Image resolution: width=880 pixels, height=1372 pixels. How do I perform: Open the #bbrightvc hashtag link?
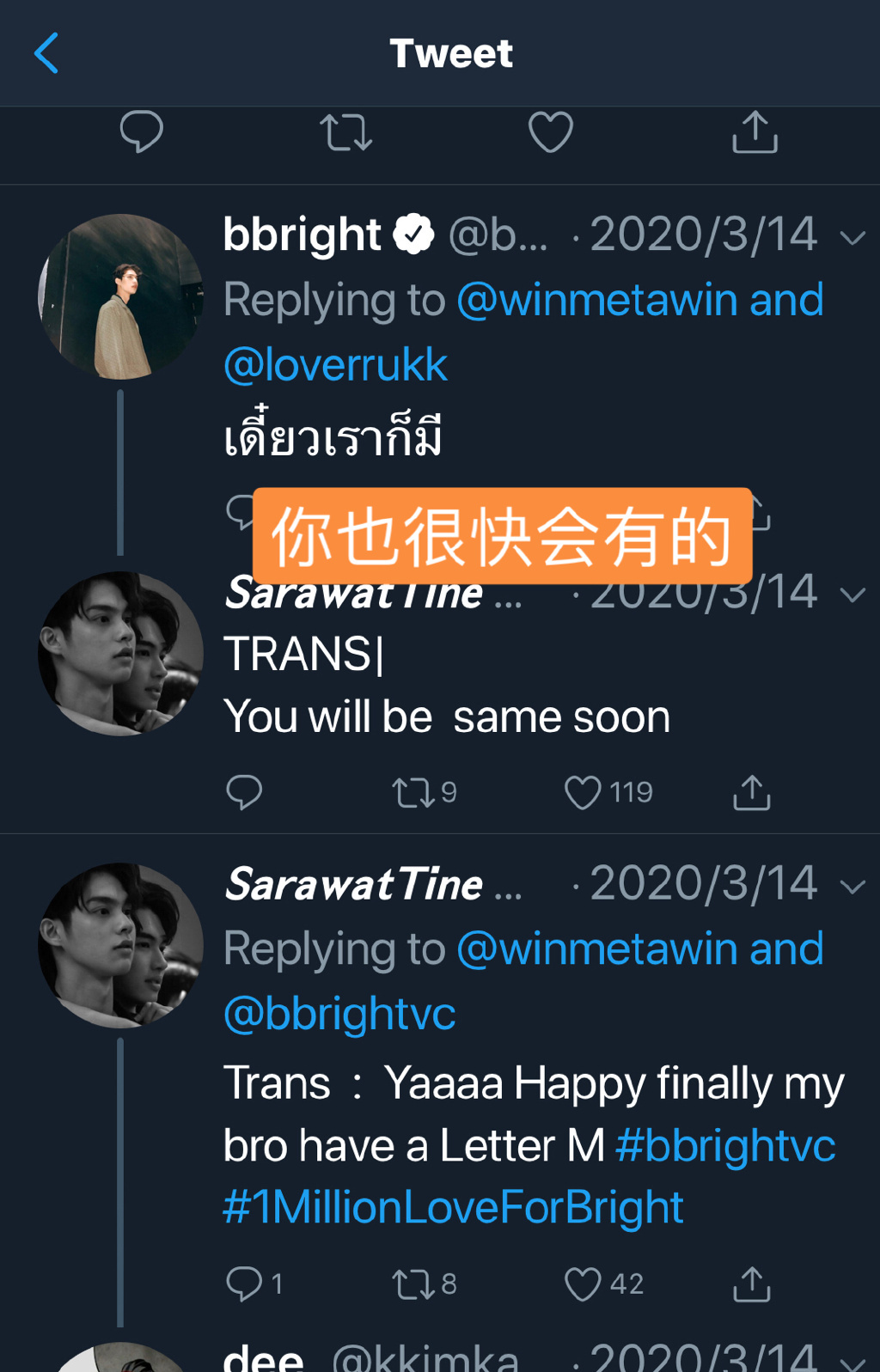coord(725,1145)
